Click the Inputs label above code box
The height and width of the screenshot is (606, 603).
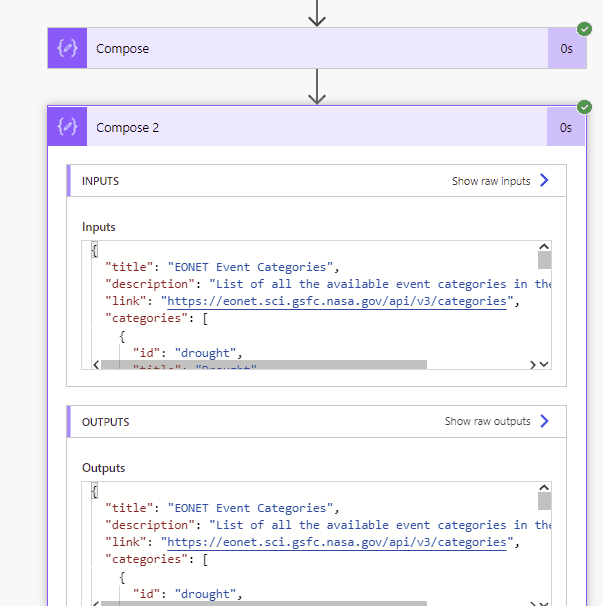pyautogui.click(x=99, y=227)
